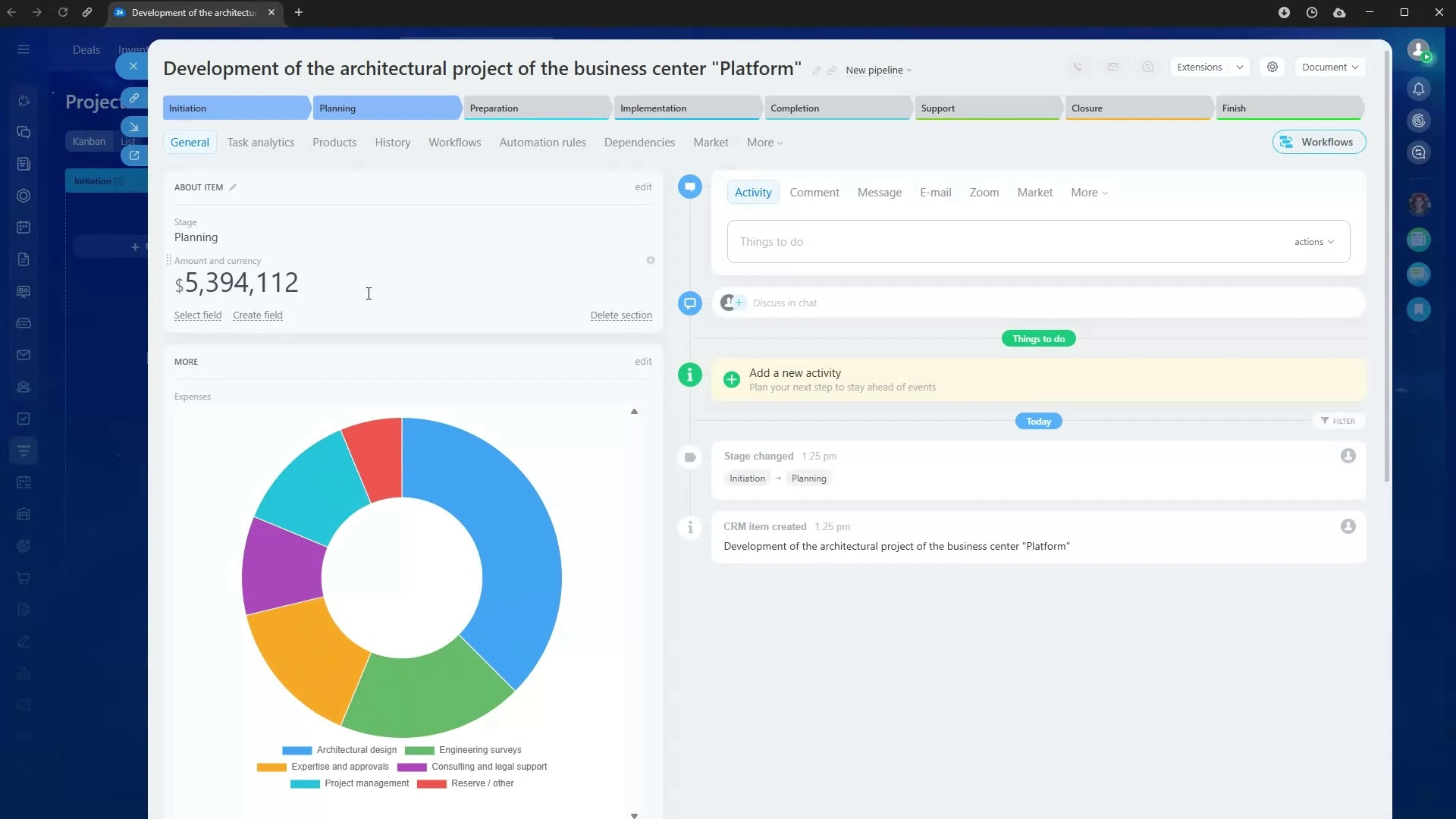
Task: Click the green plus Add new activity icon
Action: coord(731,380)
